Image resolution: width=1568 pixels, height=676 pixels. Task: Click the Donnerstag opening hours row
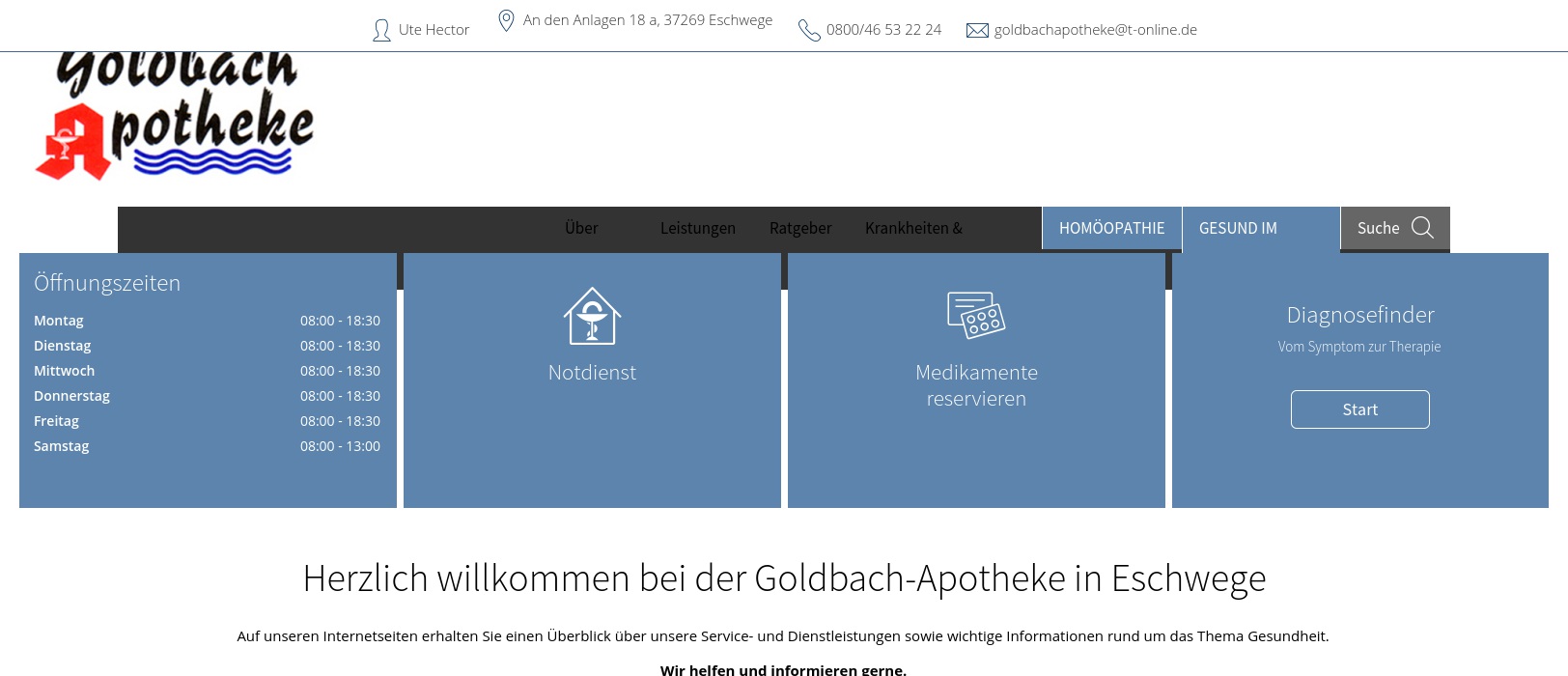[207, 396]
